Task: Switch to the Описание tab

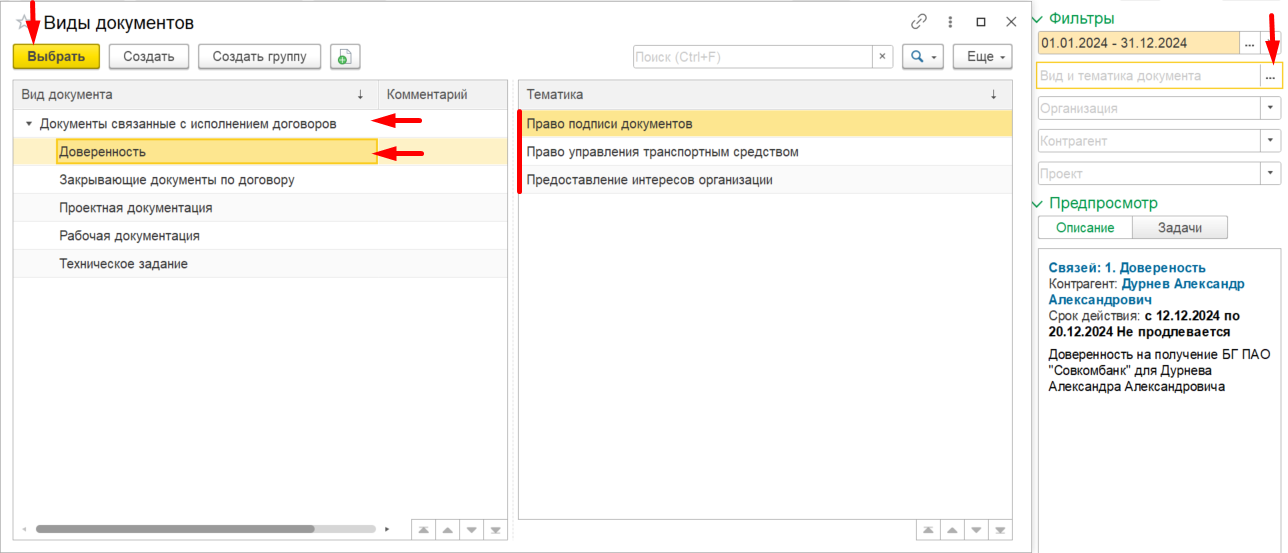Action: pyautogui.click(x=1085, y=228)
